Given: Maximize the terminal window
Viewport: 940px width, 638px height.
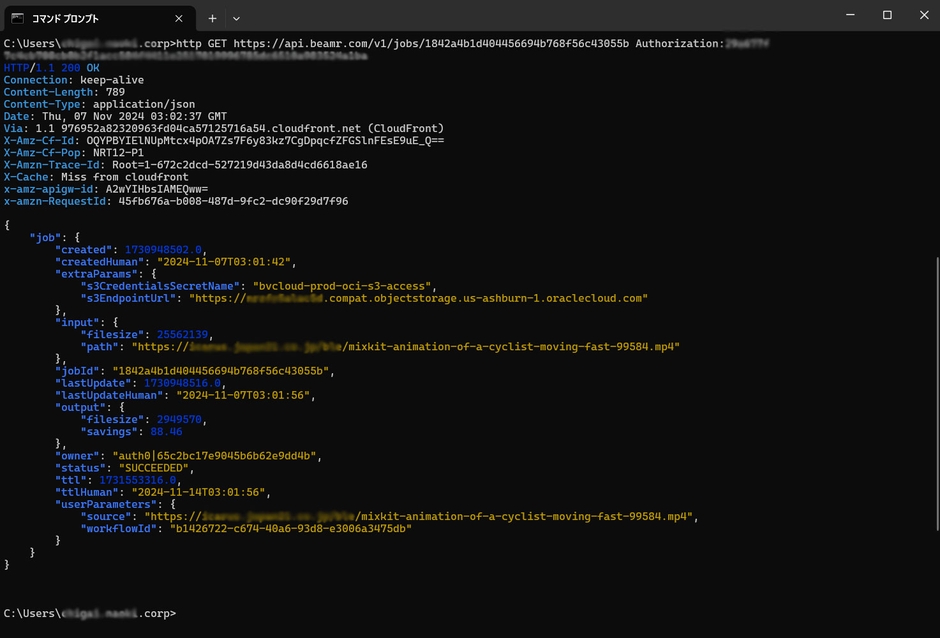Looking at the screenshot, I should click(887, 15).
